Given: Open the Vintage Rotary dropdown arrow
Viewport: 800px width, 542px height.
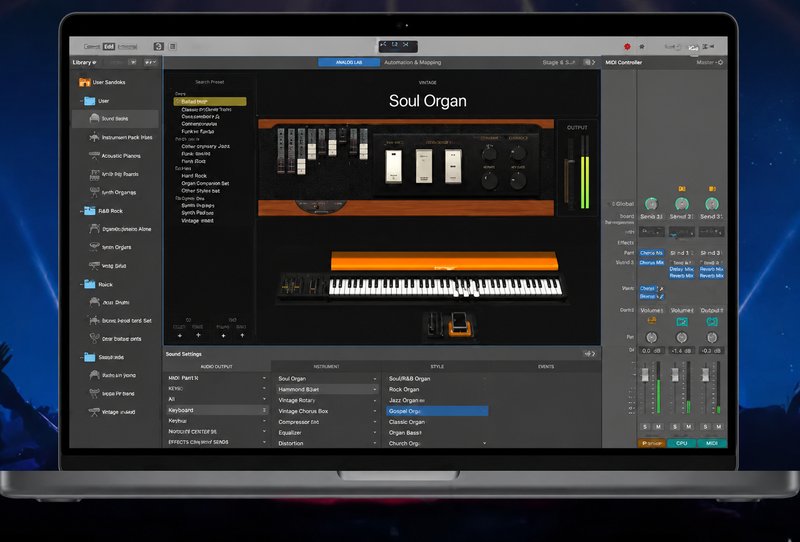Looking at the screenshot, I should pos(374,400).
